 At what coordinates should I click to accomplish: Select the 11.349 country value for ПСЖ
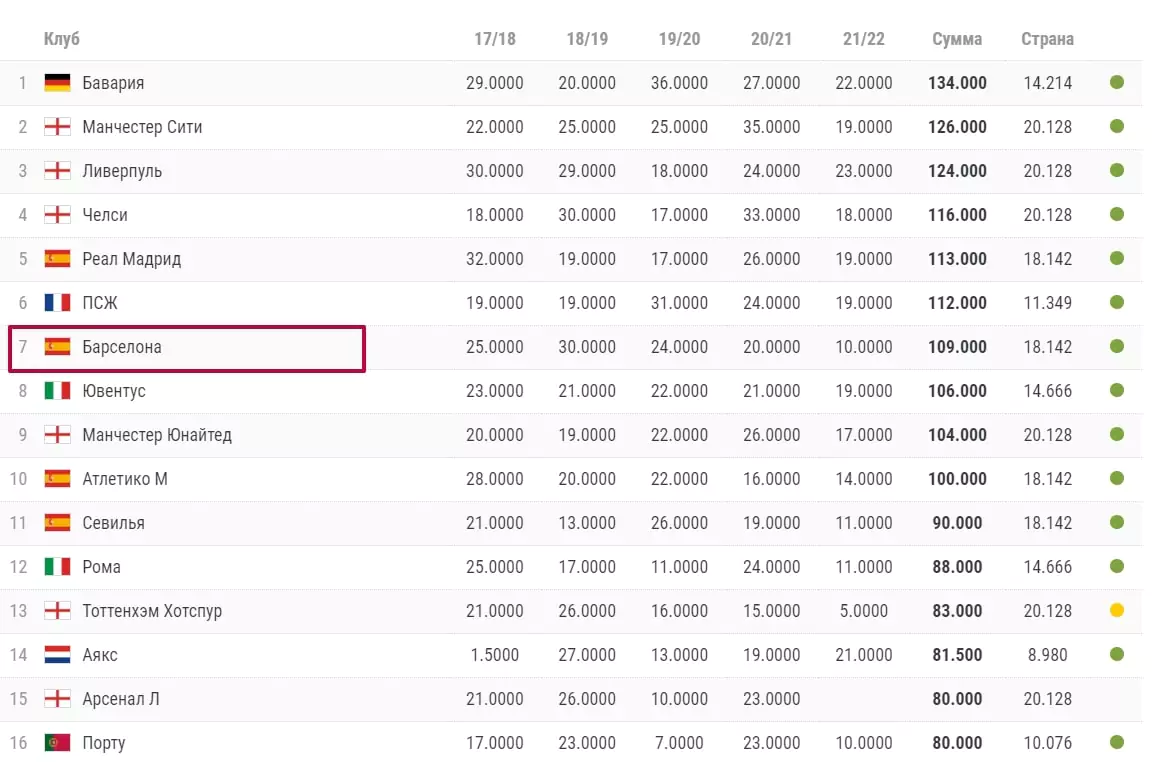1047,303
